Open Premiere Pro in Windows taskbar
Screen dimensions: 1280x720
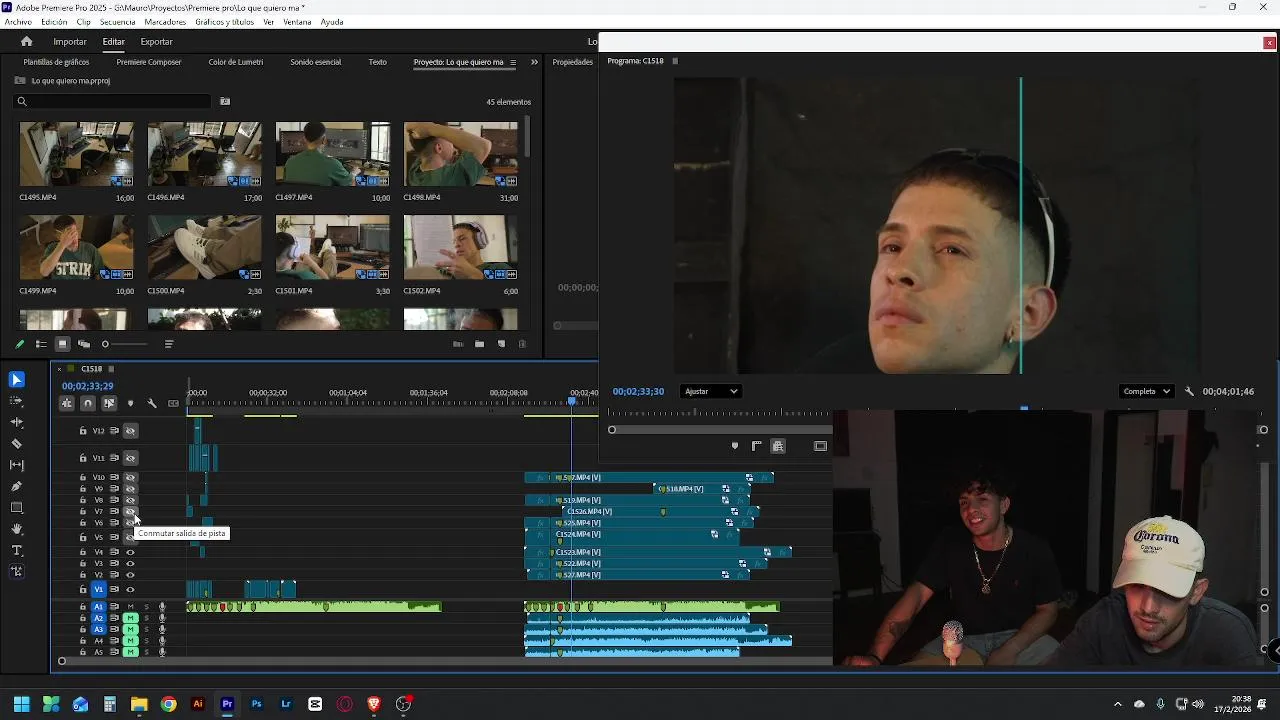coord(227,704)
